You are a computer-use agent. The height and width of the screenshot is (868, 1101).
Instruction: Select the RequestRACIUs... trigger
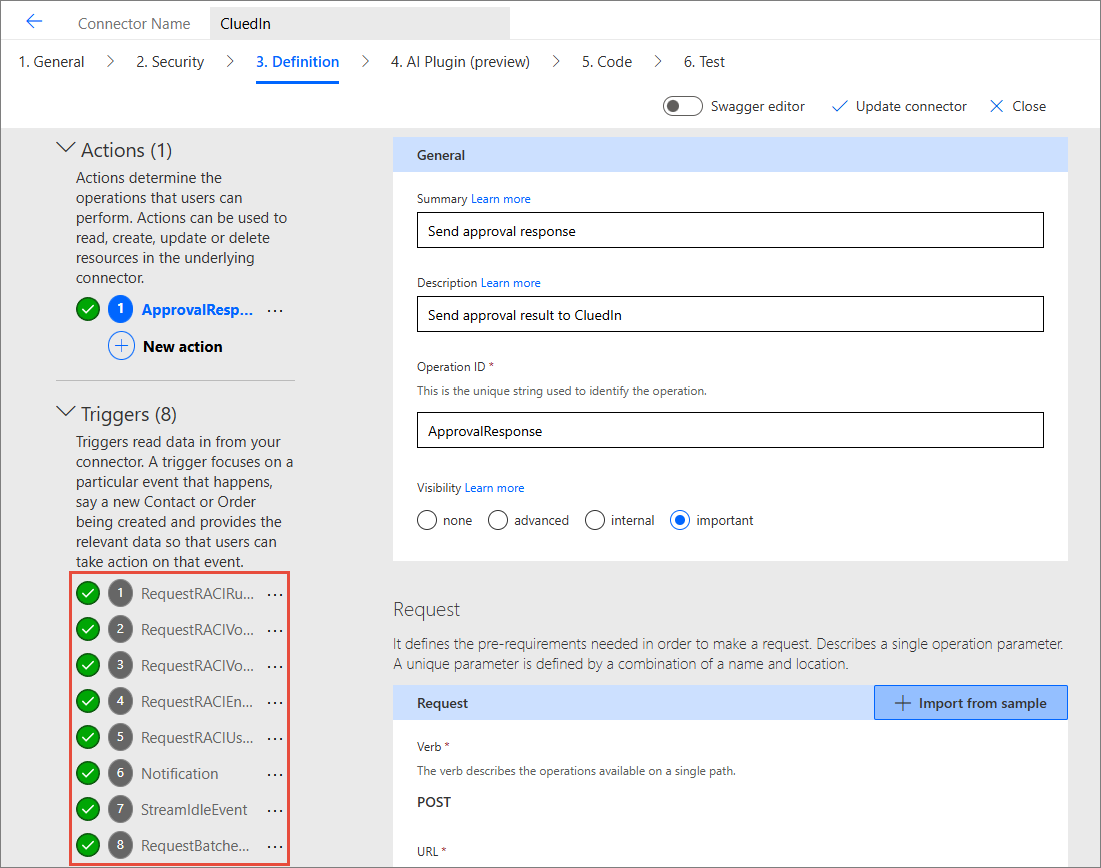pos(197,737)
